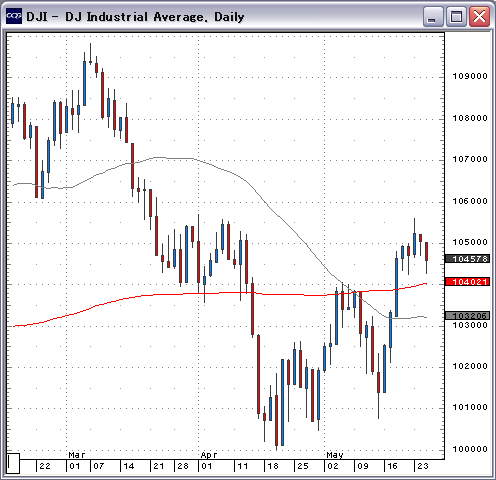Click the 100000 price scale label
Image resolution: width=496 pixels, height=480 pixels.
click(x=470, y=449)
